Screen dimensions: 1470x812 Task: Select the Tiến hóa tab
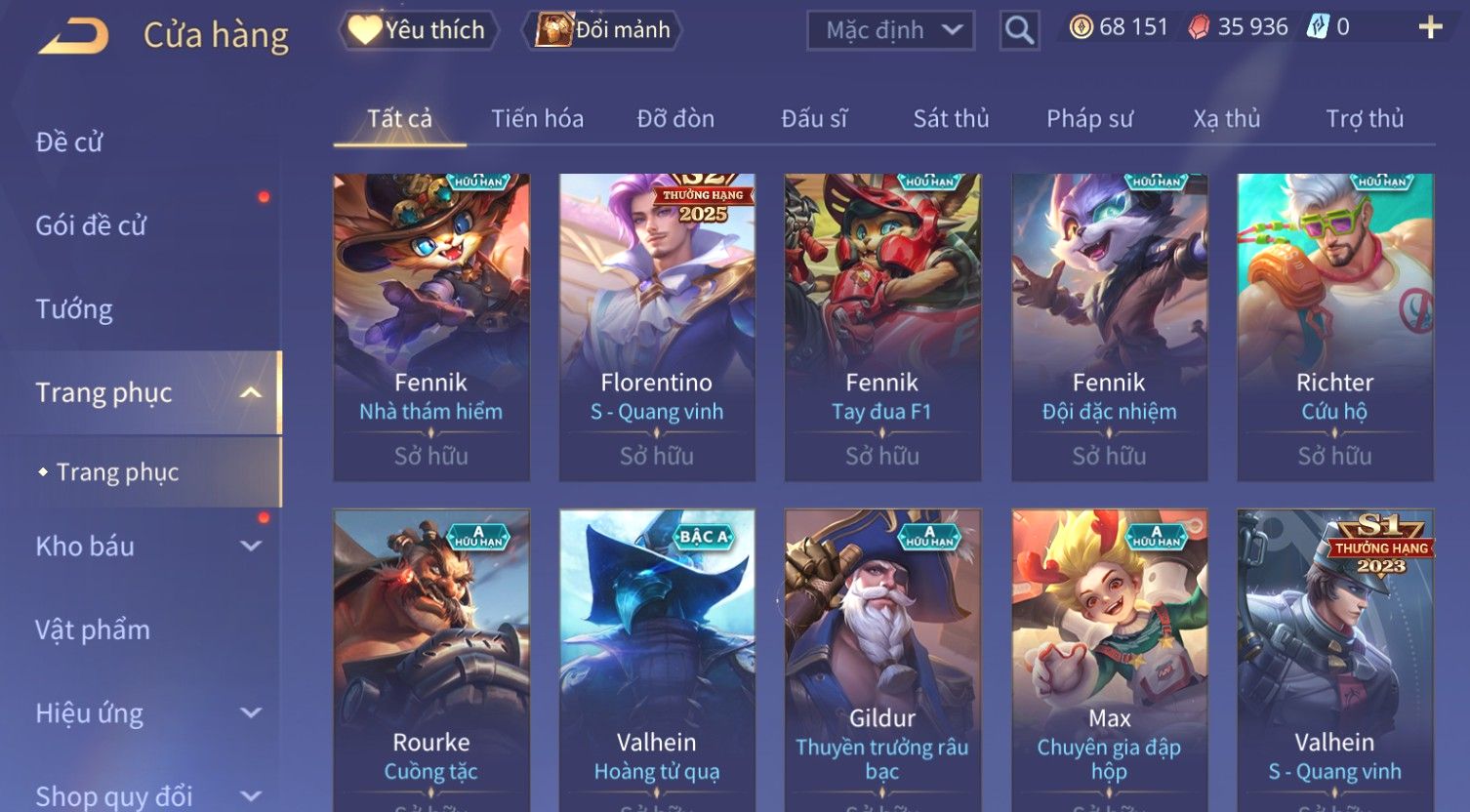coord(537,119)
